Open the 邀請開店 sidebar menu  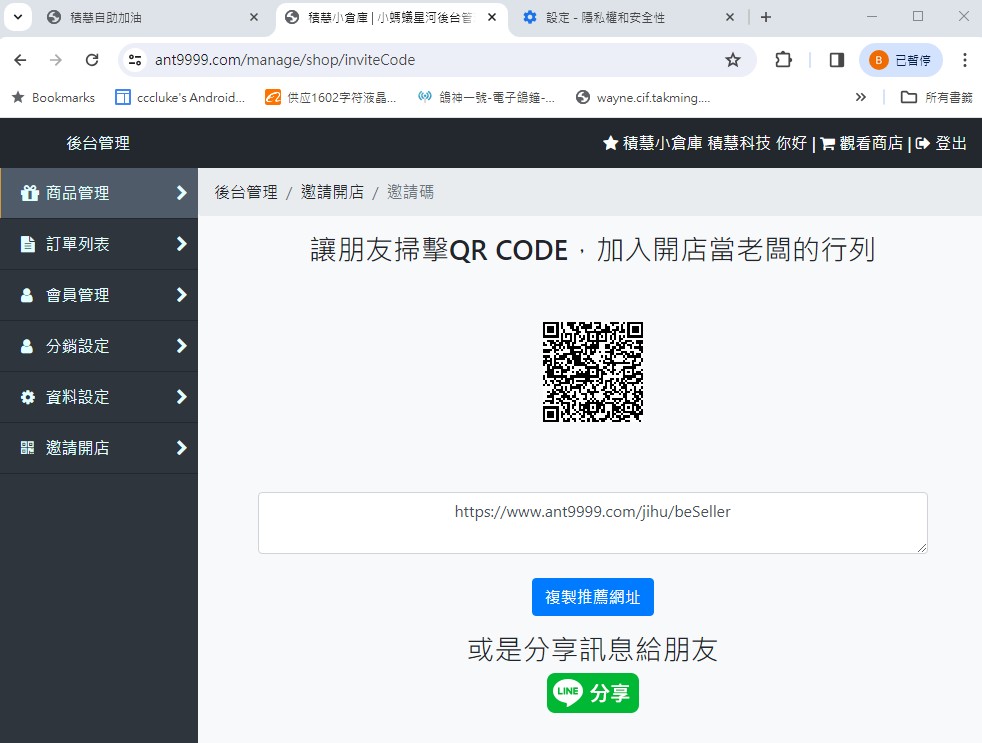pyautogui.click(x=99, y=449)
